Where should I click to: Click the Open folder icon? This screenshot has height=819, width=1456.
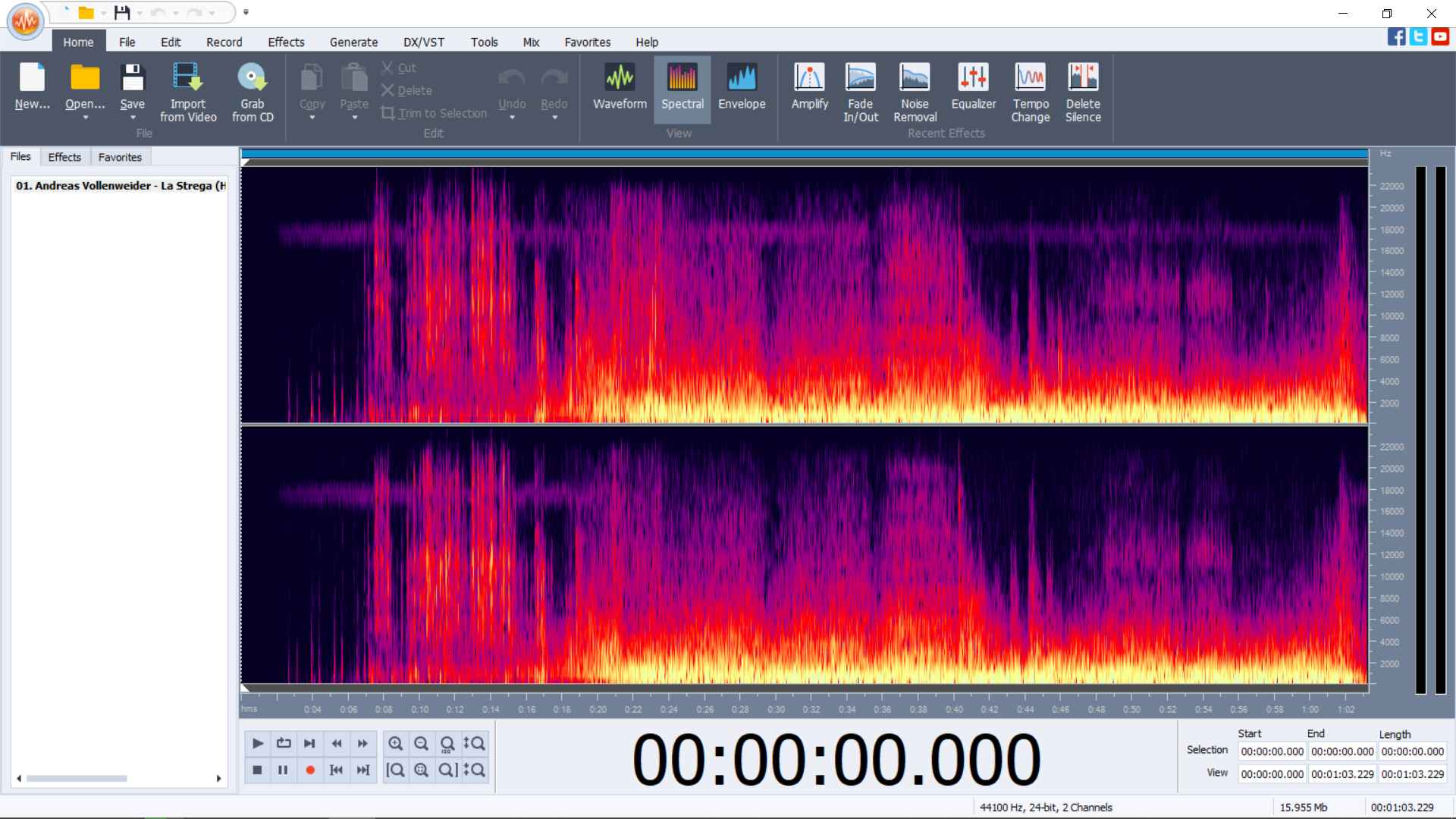tap(85, 77)
